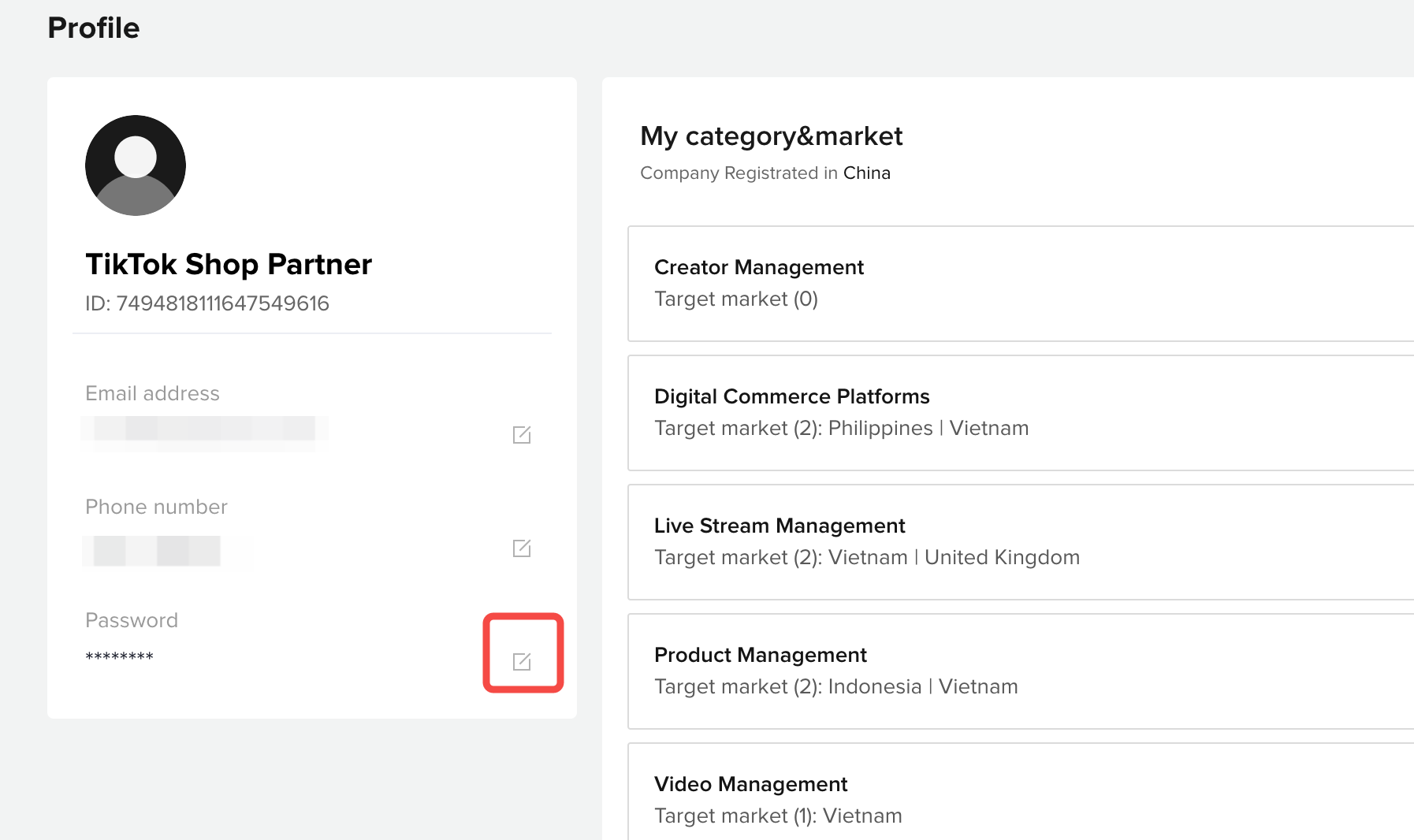The image size is (1414, 840).
Task: Click the My category&market heading
Action: coord(772,136)
